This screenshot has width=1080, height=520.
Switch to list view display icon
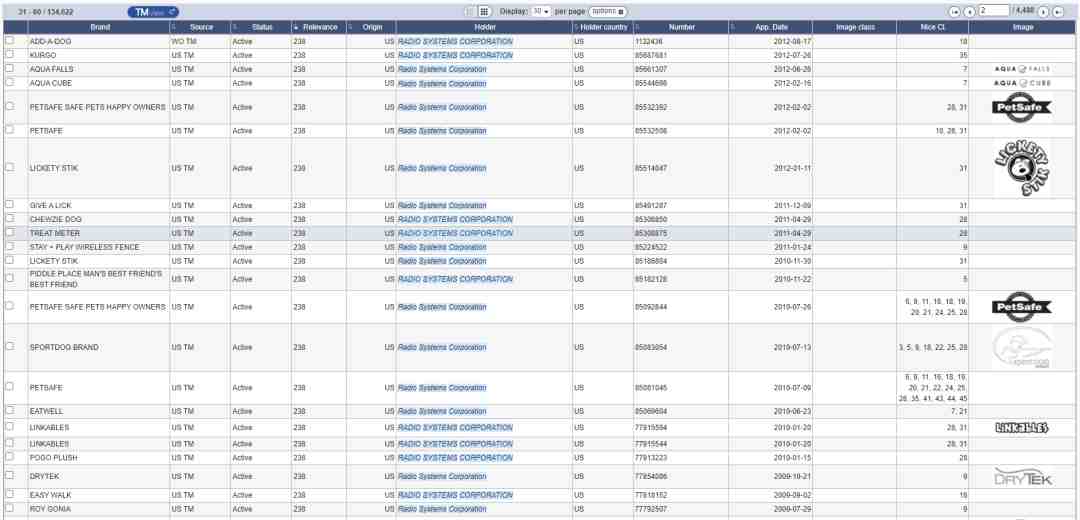pos(468,11)
